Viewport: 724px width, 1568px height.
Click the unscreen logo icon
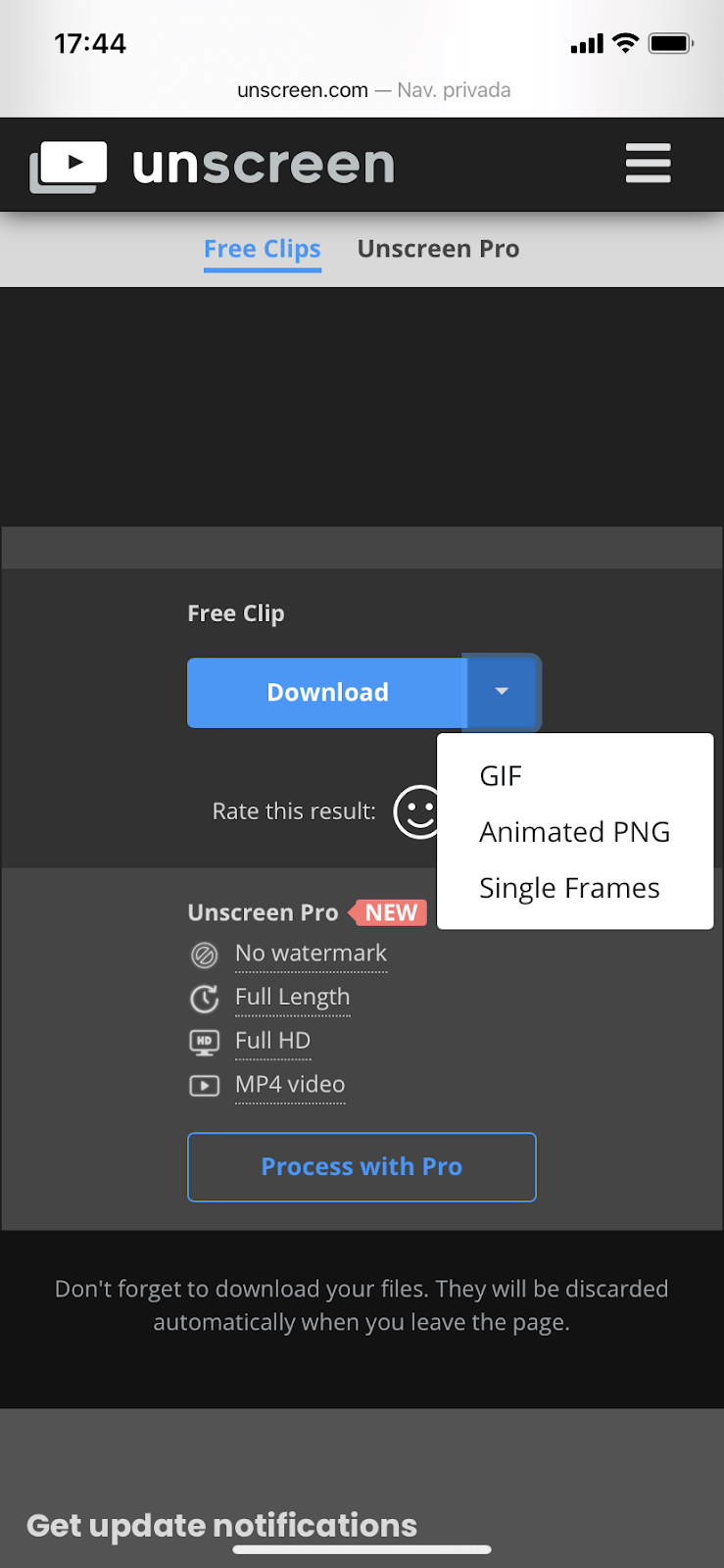tap(68, 165)
